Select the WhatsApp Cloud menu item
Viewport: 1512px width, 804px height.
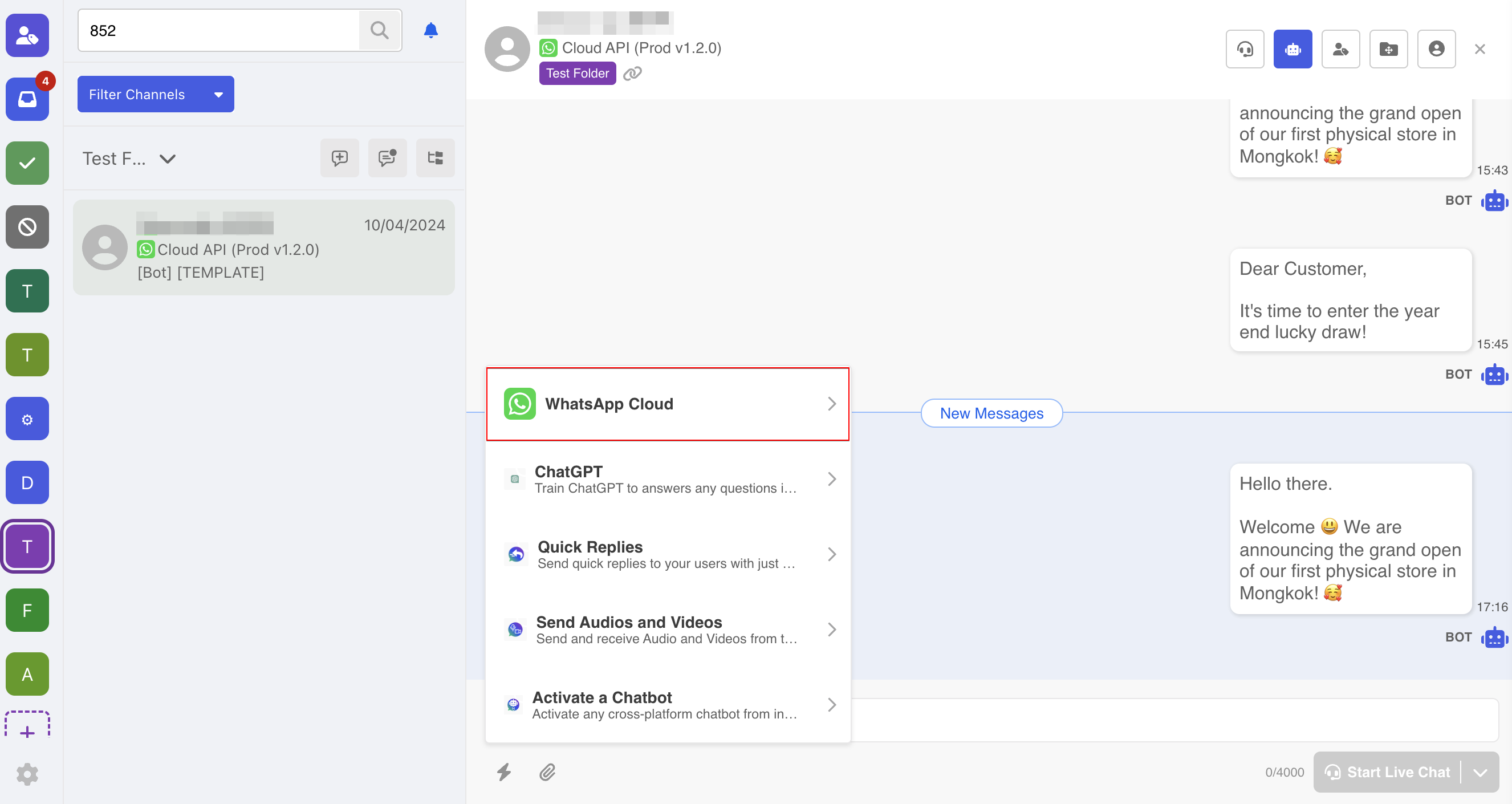[668, 404]
